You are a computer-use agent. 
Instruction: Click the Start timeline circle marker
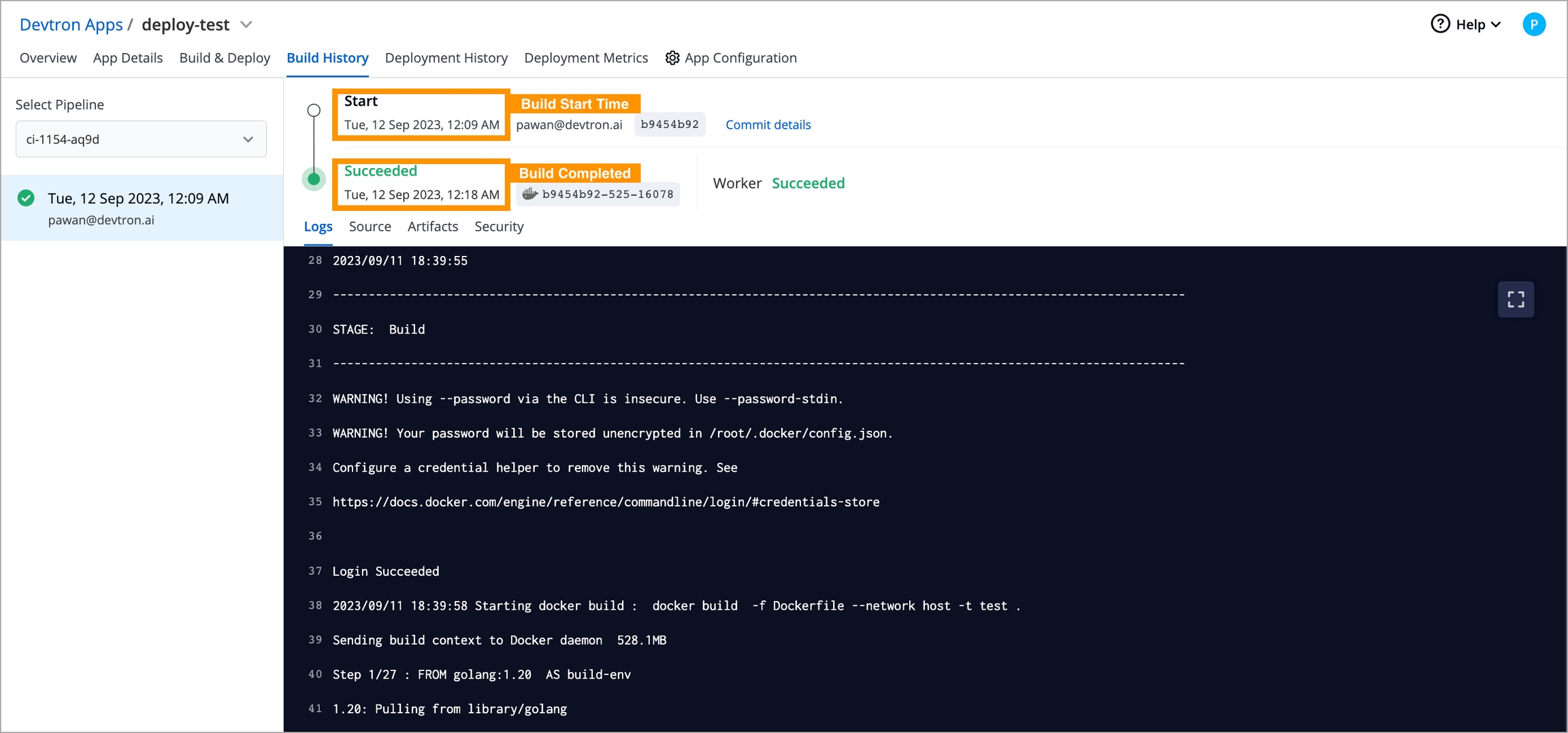[x=314, y=110]
